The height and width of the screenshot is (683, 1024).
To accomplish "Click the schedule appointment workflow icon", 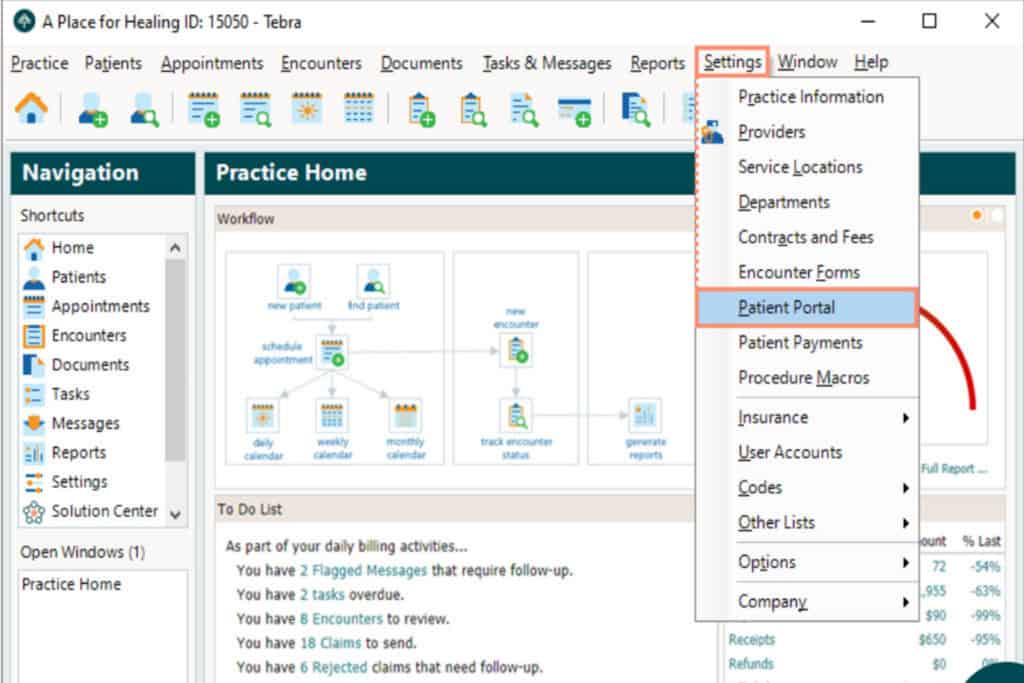I will click(331, 352).
